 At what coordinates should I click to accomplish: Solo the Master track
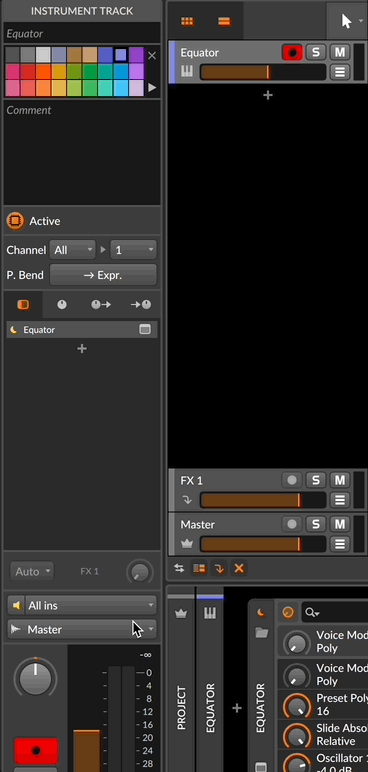point(316,524)
